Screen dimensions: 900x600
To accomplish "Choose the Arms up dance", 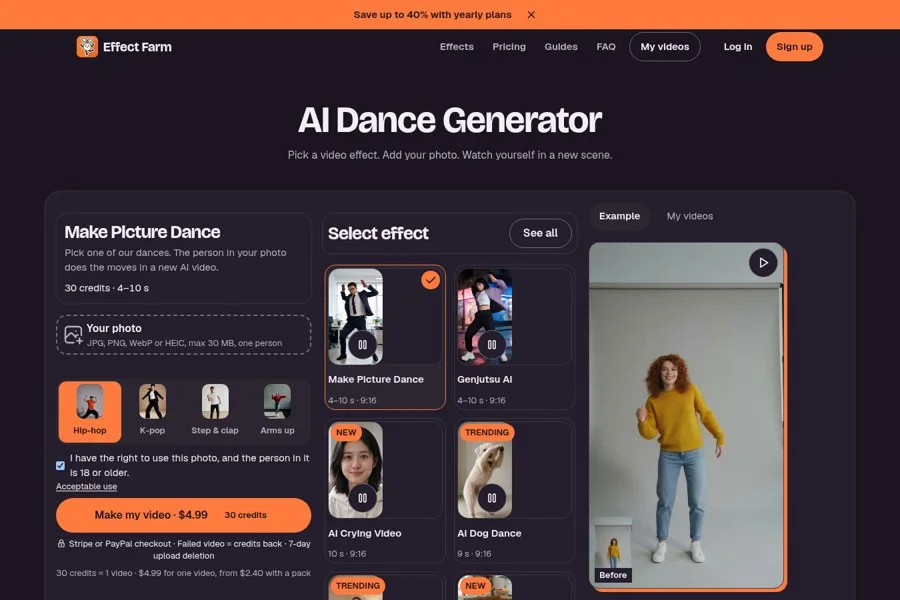I will click(x=277, y=411).
